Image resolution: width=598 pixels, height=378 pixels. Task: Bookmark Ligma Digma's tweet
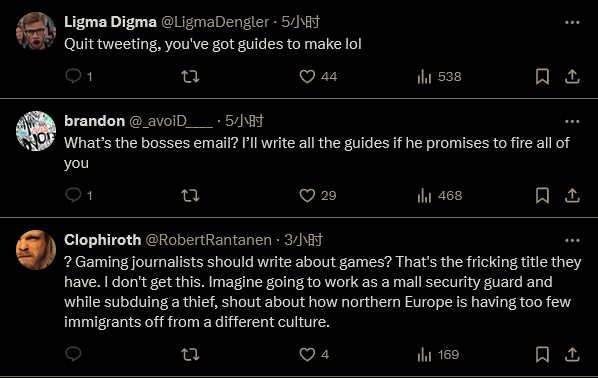[x=542, y=76]
